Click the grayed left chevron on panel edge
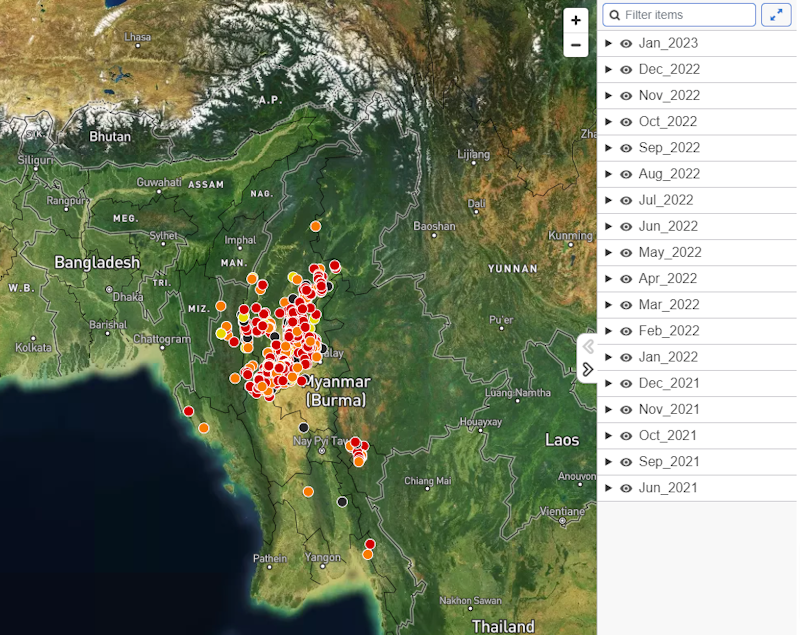800x635 pixels. point(588,347)
